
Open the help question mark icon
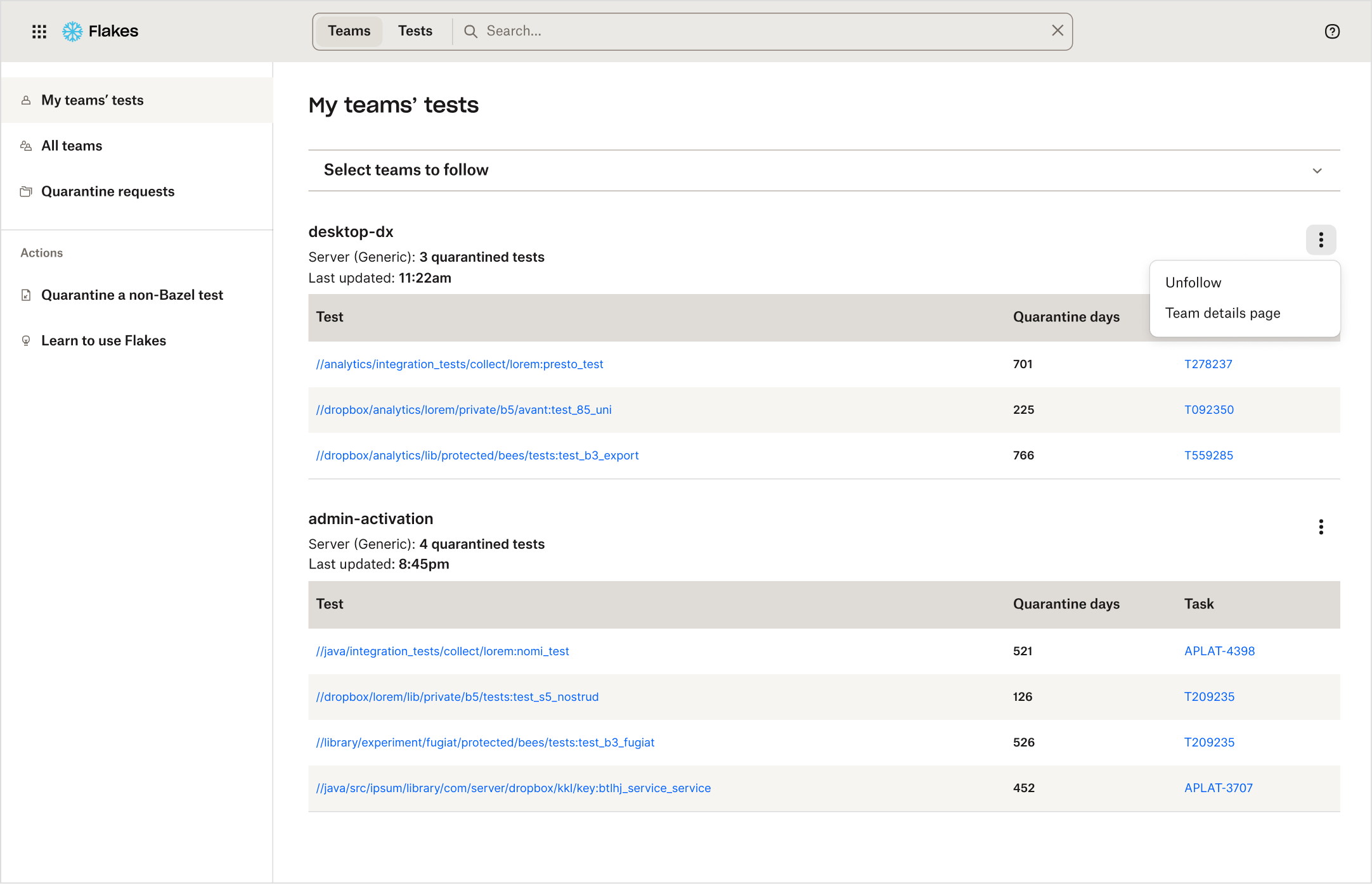pos(1332,31)
